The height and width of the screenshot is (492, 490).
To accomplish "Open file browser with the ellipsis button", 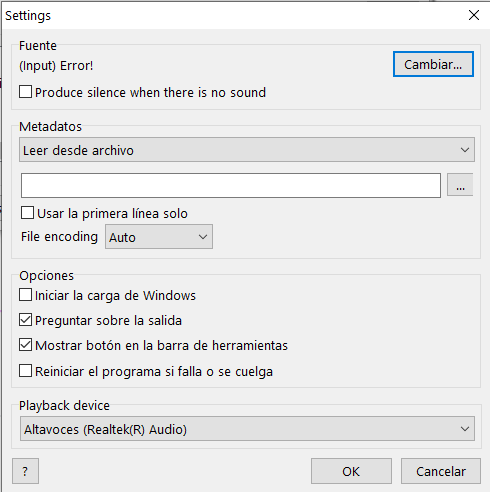I will tap(460, 184).
